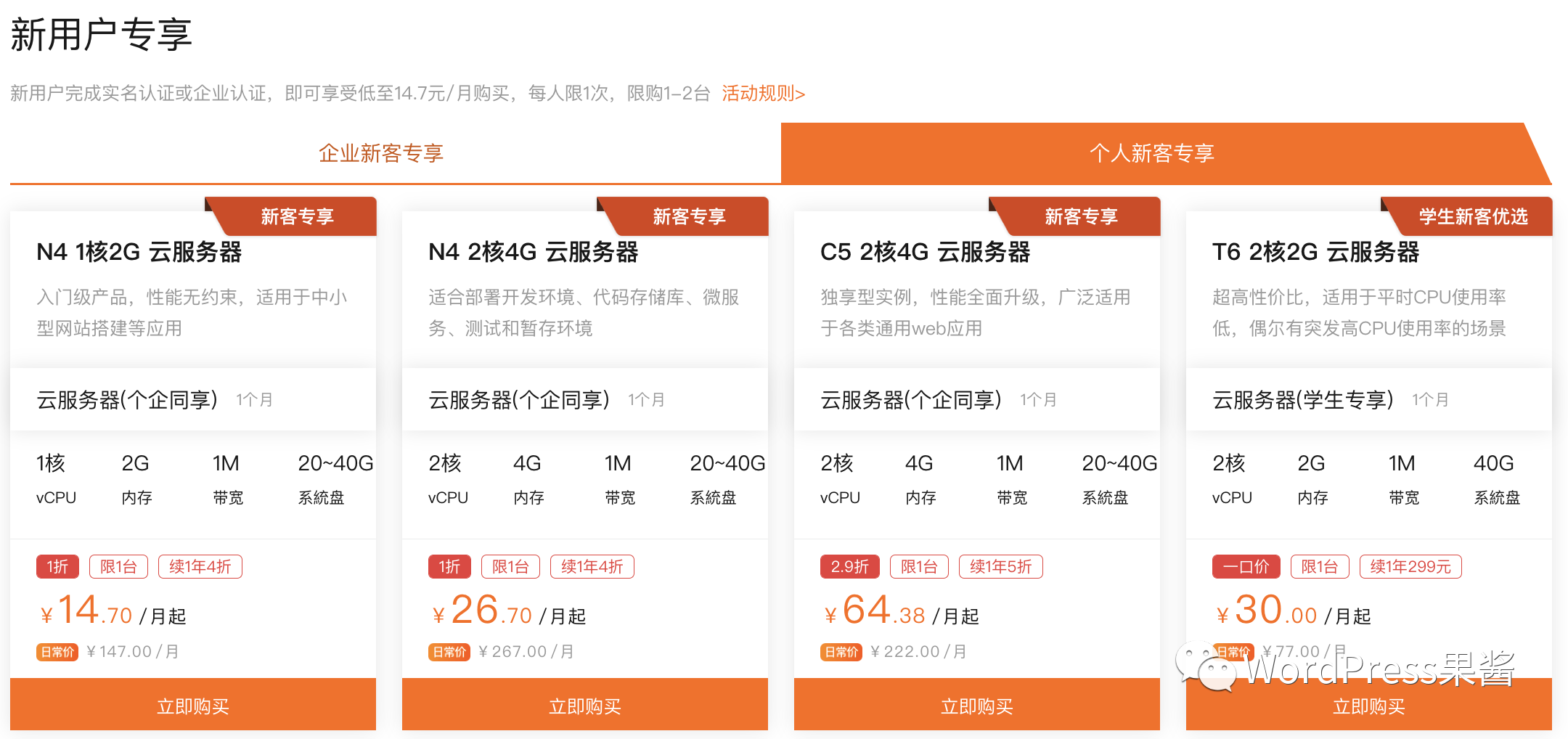Click 限1台 tag on T6 2核2G card
The image size is (1568, 739).
1320,567
